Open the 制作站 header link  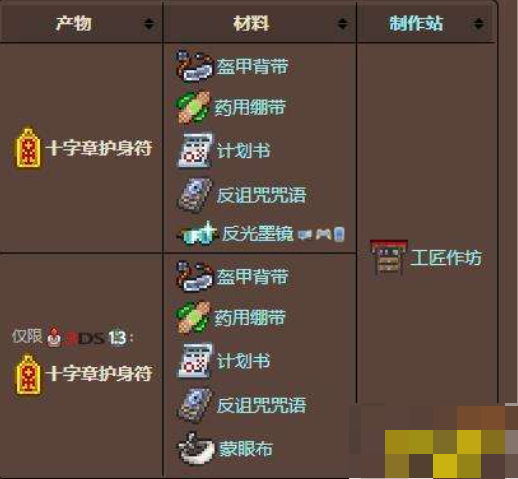(416, 24)
